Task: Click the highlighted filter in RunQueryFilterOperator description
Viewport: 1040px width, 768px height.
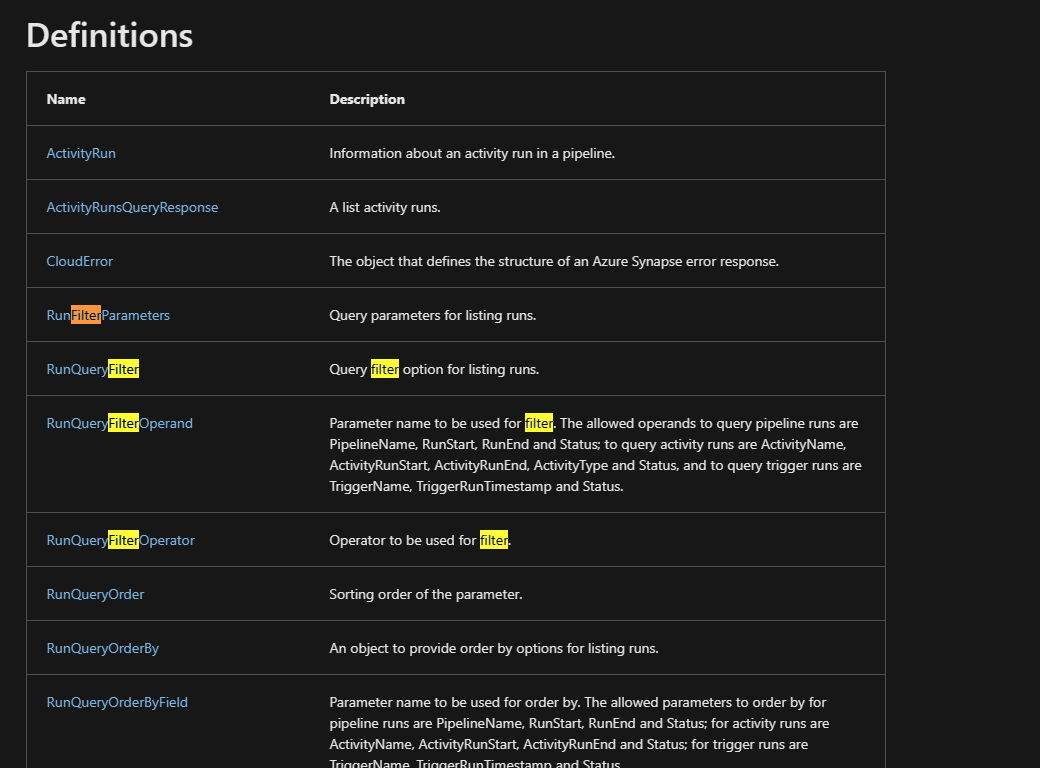Action: [494, 539]
